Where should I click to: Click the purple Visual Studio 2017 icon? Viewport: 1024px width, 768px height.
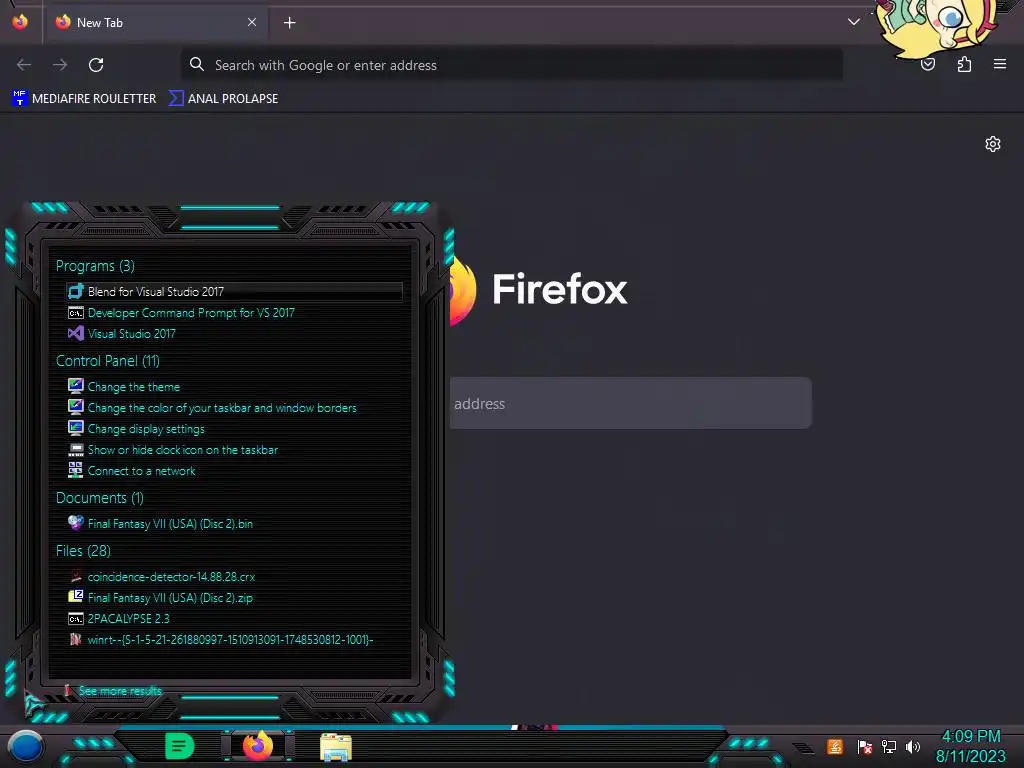76,334
